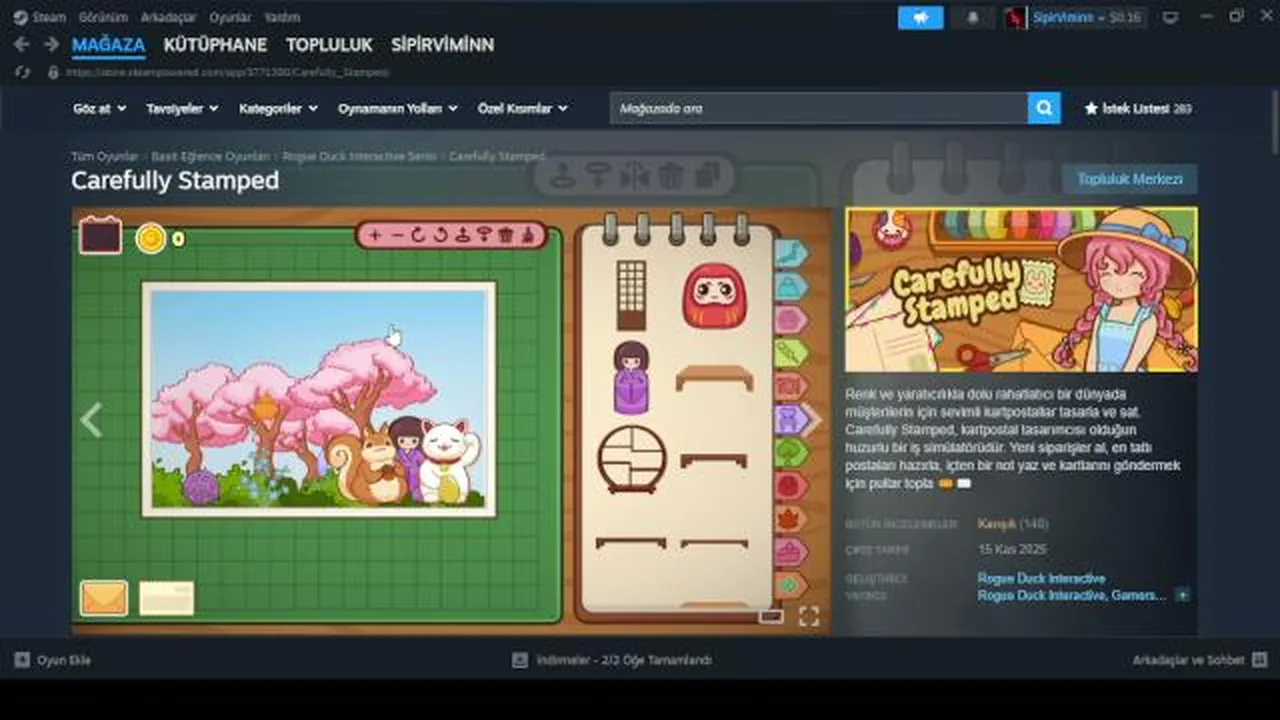Image resolution: width=1280 pixels, height=720 pixels.
Task: Open the account name and wallet dropdown
Action: pyautogui.click(x=1087, y=18)
